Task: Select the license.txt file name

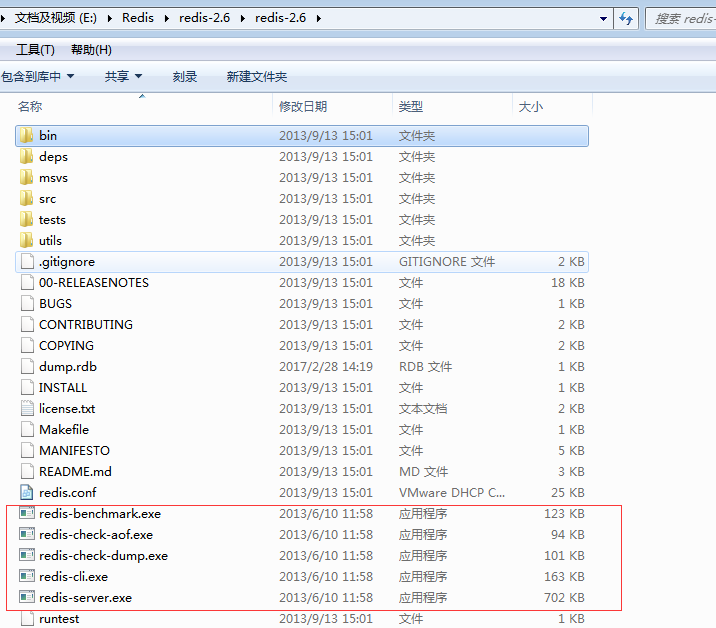Action: (67, 408)
